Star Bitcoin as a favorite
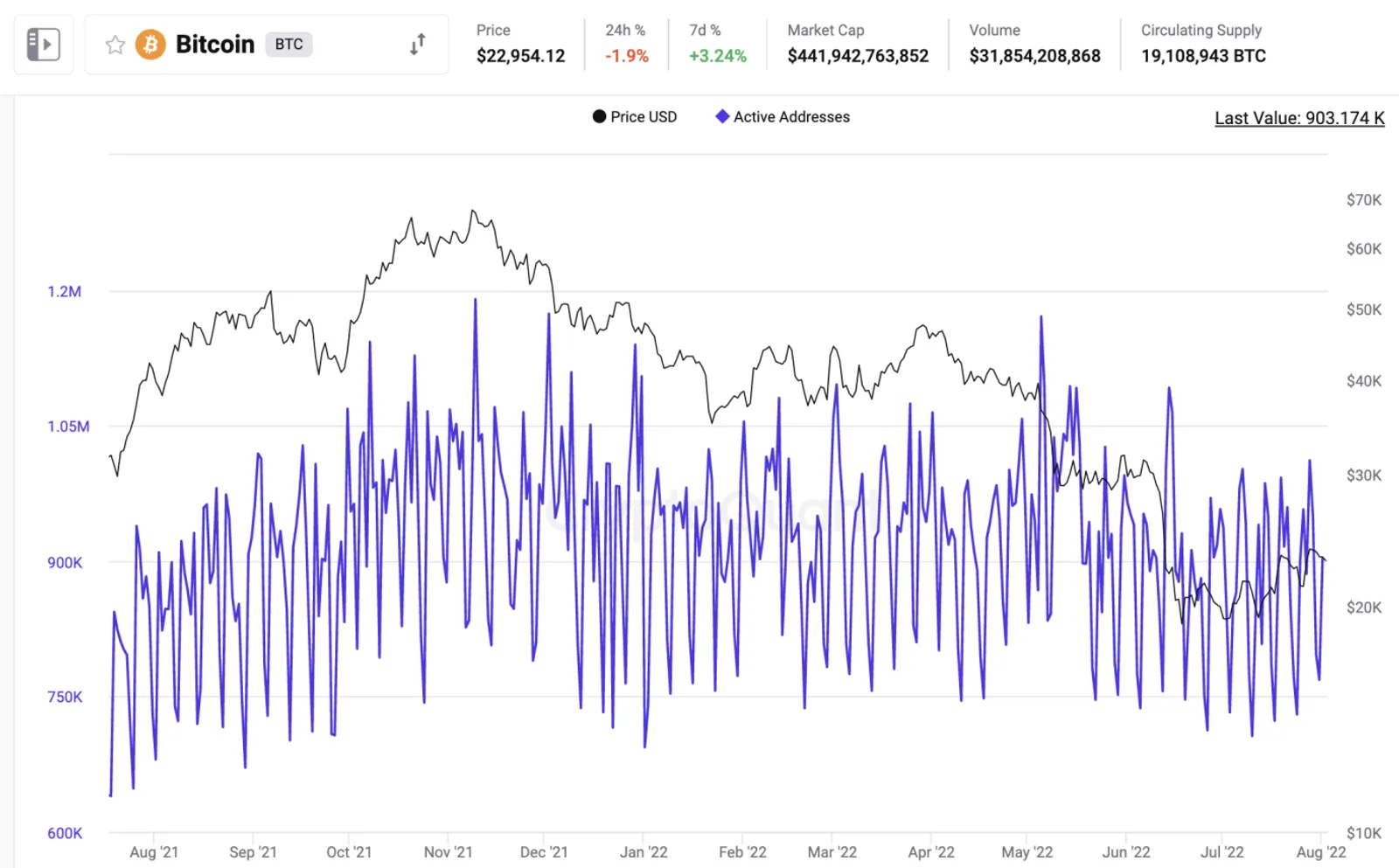Screen dimensions: 1399x868 (x=115, y=45)
